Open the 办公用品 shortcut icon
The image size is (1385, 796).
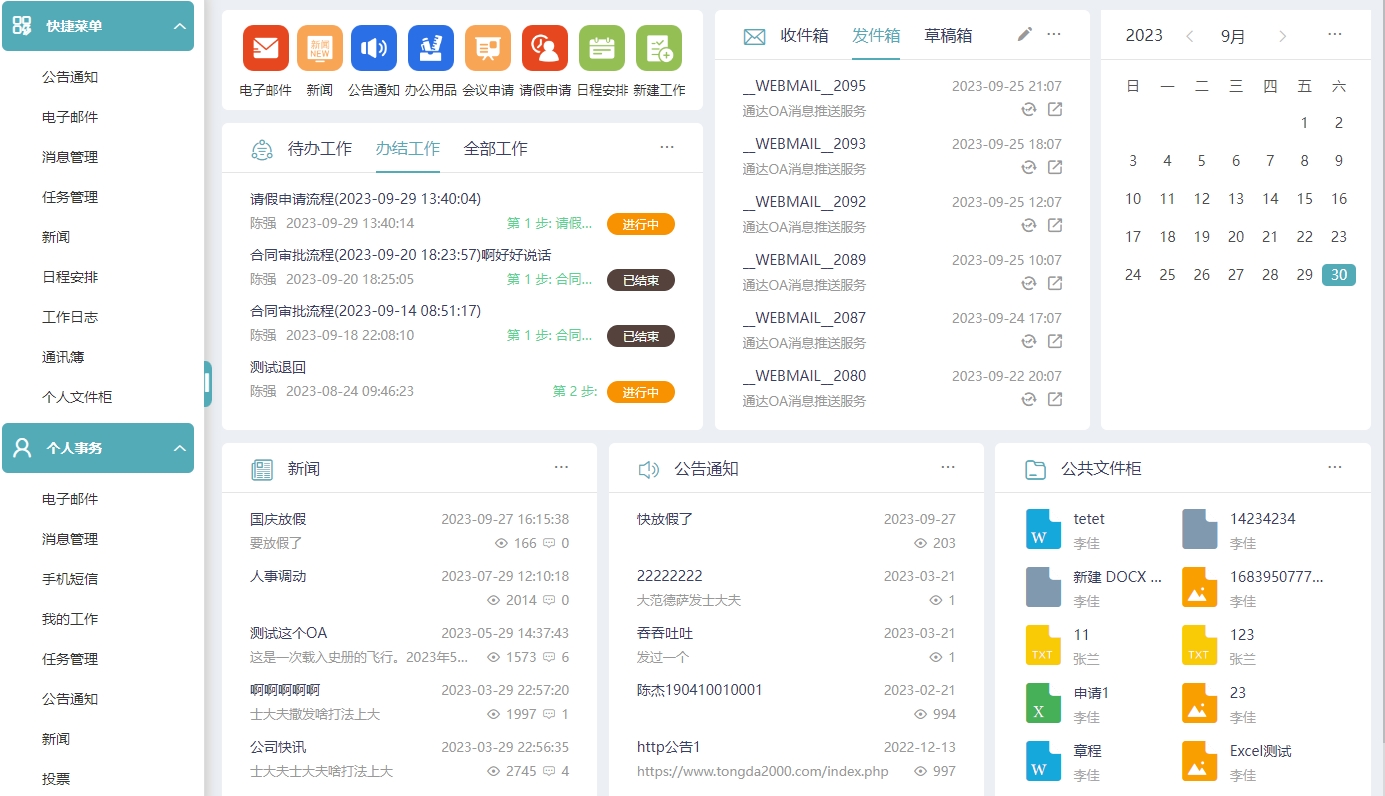(431, 48)
